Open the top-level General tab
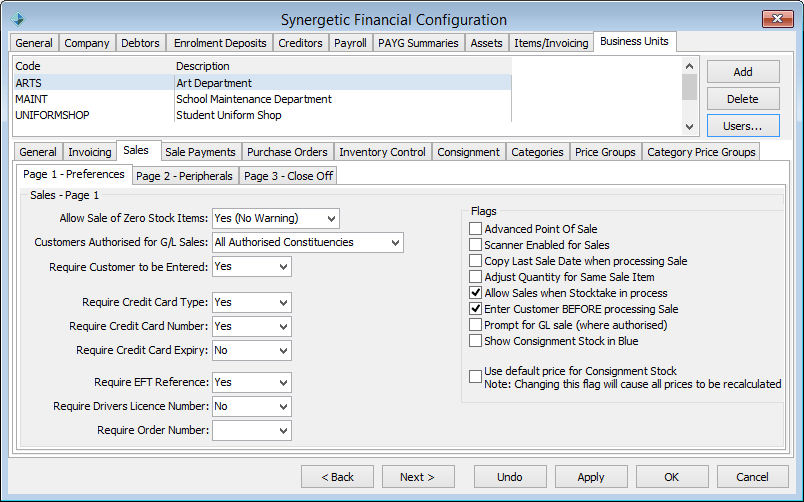Viewport: 804px width, 502px height. 33,43
